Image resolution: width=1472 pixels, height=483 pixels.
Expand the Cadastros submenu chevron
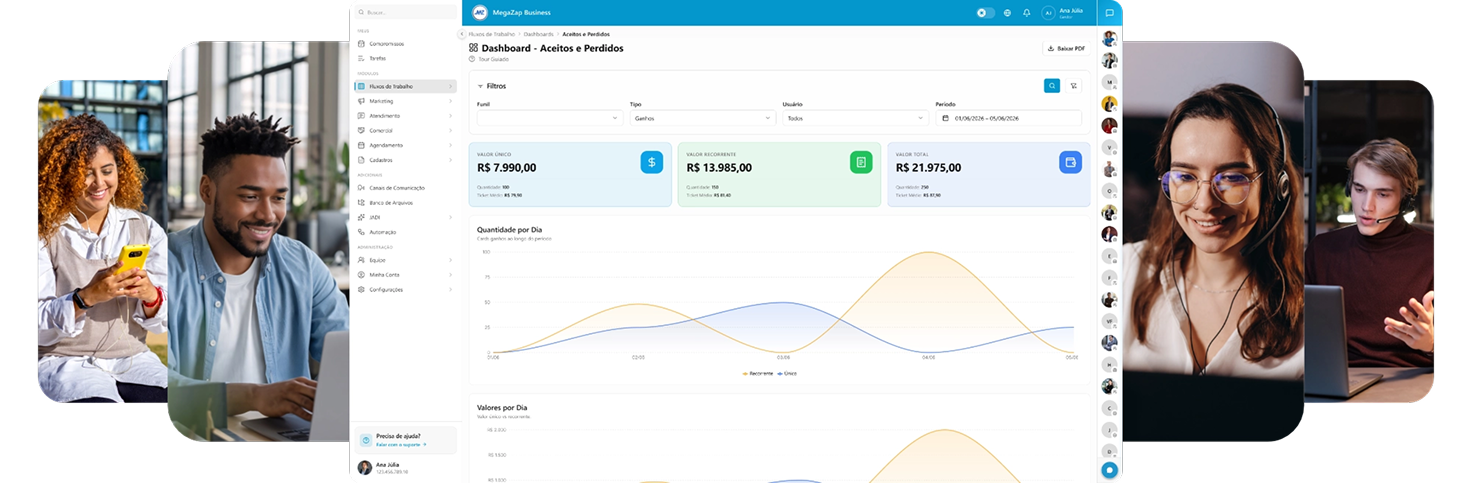451,160
